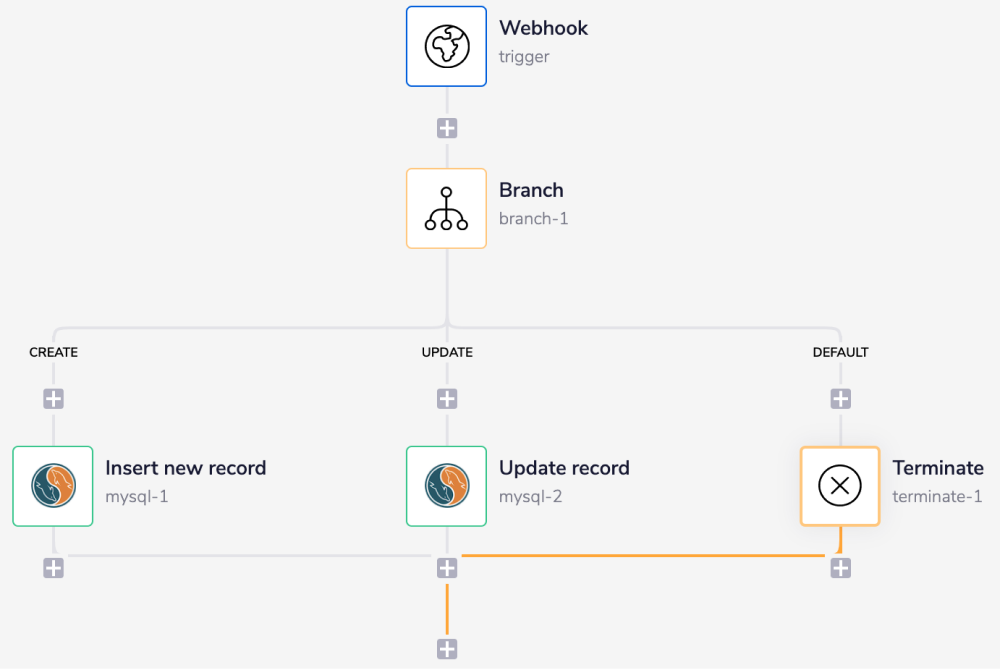Screen dimensions: 1000x669
Task: Click the globe icon on the Webhook step
Action: click(x=446, y=46)
